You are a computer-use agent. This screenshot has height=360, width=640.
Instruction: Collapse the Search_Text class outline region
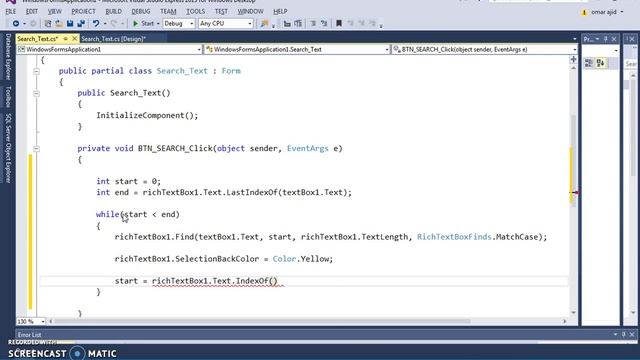(x=36, y=71)
